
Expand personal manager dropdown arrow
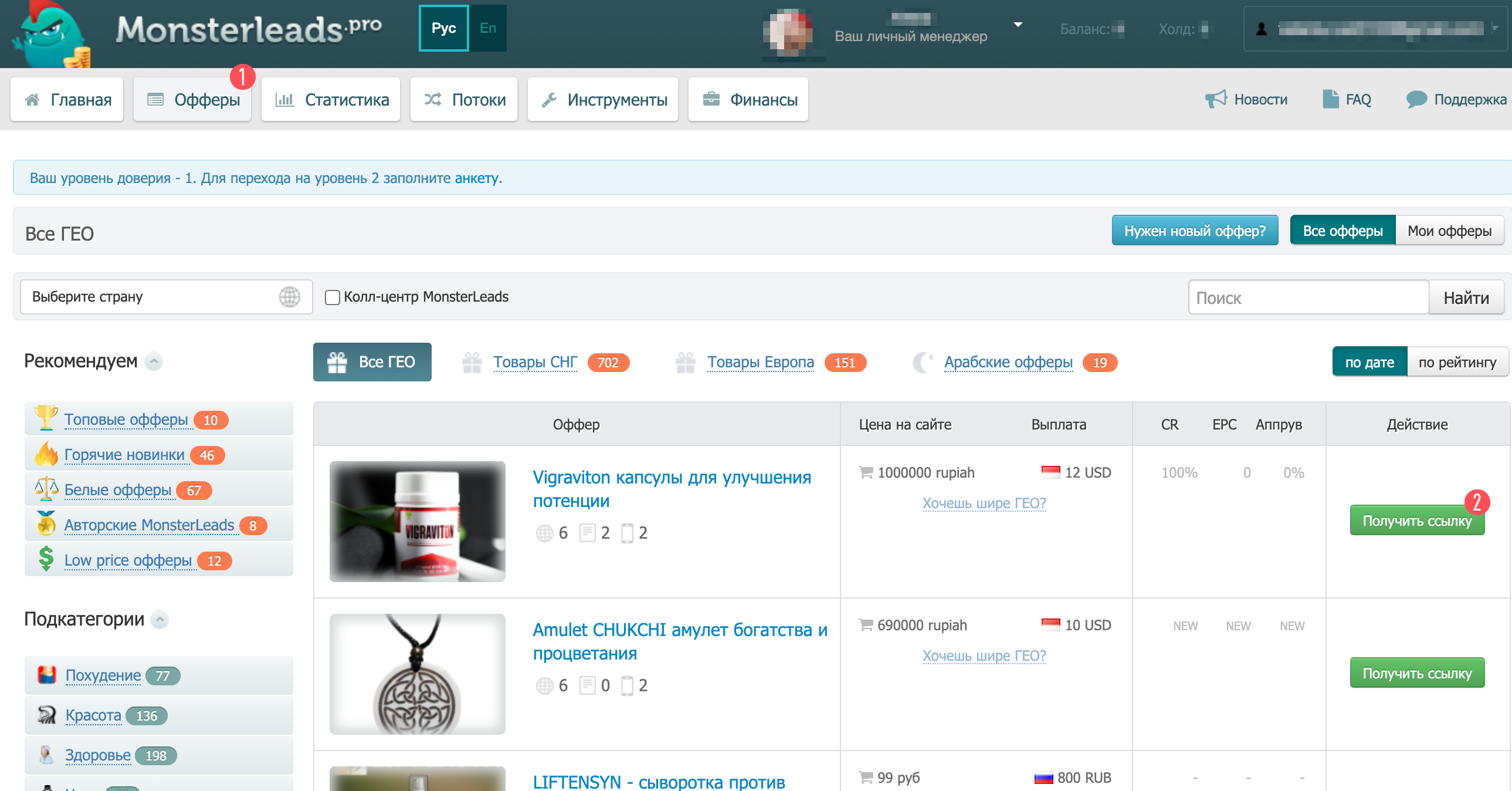(1018, 25)
